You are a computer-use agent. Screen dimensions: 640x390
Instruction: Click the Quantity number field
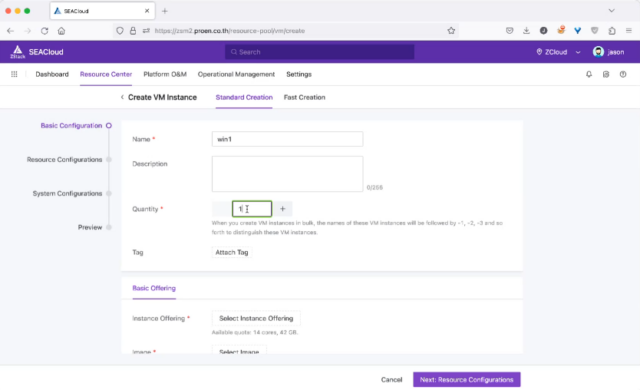point(252,209)
